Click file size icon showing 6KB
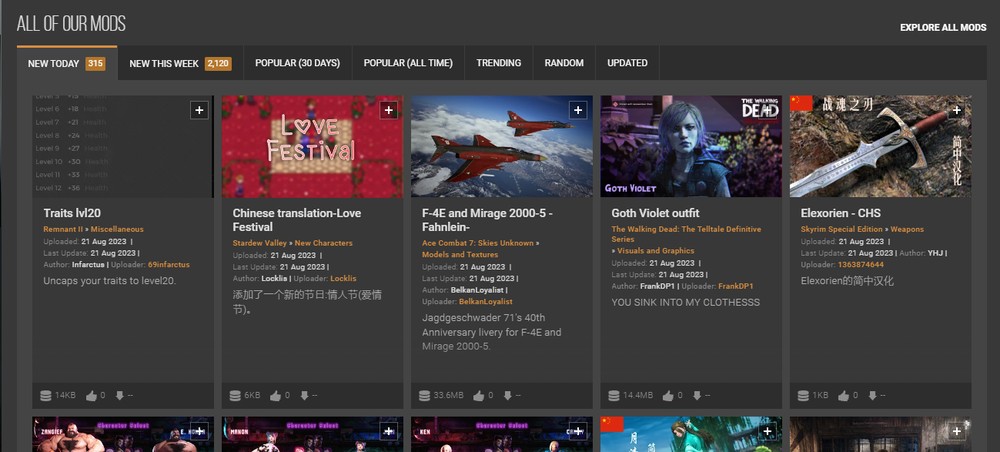 [x=235, y=396]
